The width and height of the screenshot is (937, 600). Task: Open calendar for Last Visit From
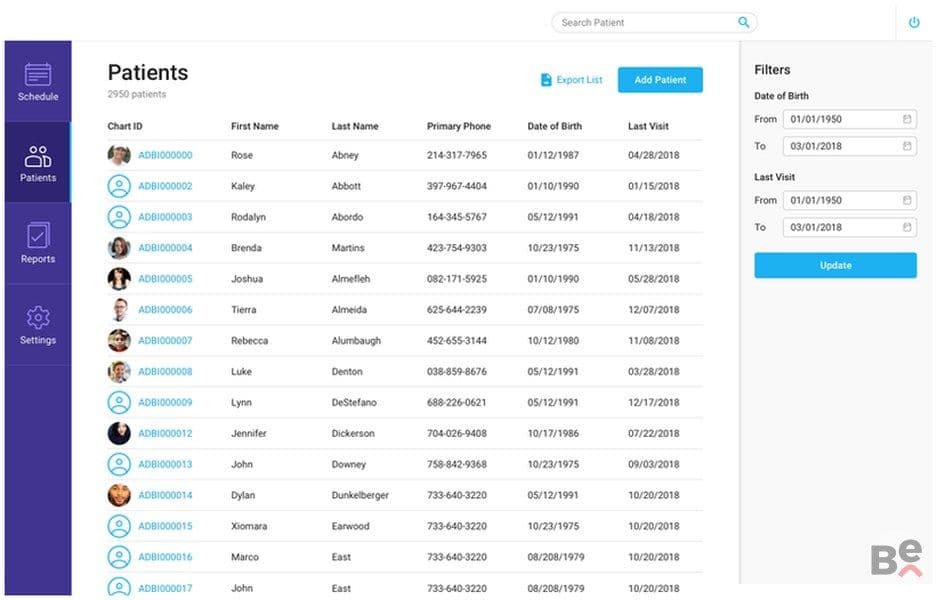pos(907,200)
